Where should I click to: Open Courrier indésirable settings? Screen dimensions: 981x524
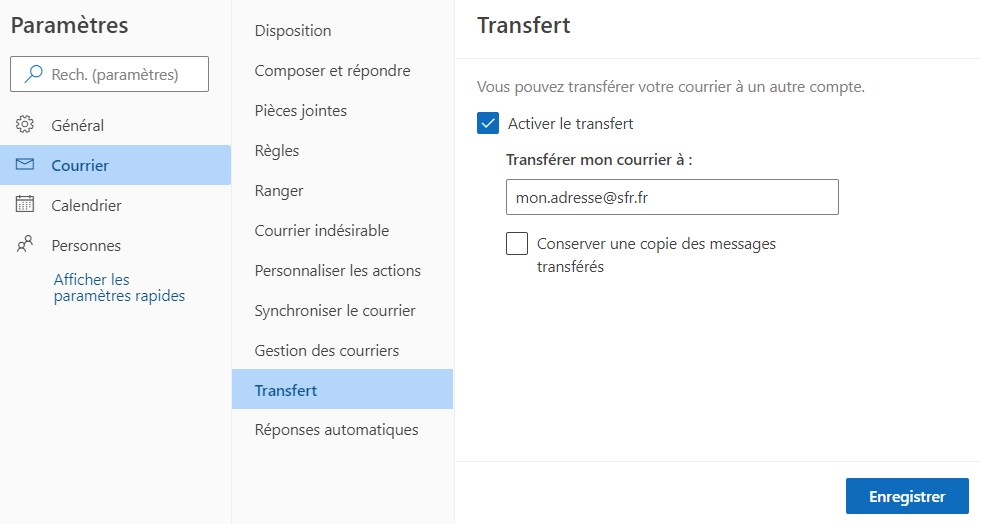coord(322,231)
